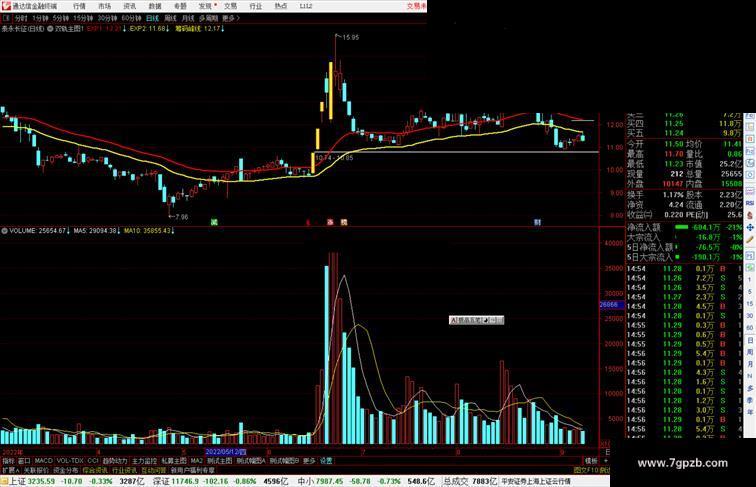The image size is (756, 487).
Task: Open the 行业资讯 tab
Action: 124,470
